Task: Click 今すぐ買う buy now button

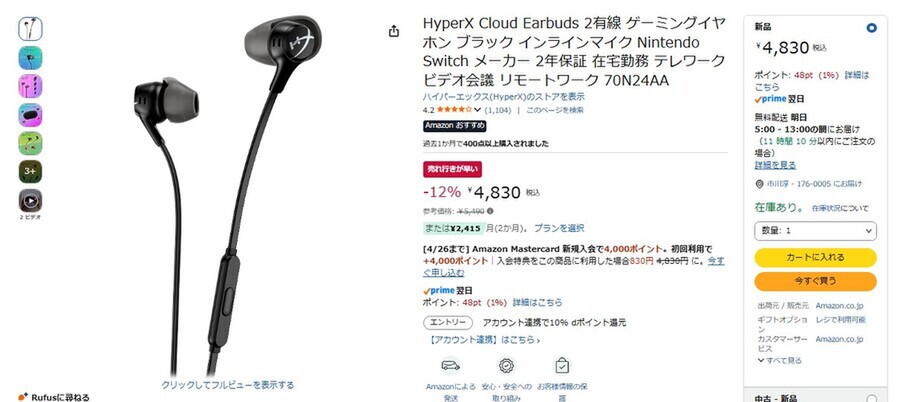Action: point(815,281)
